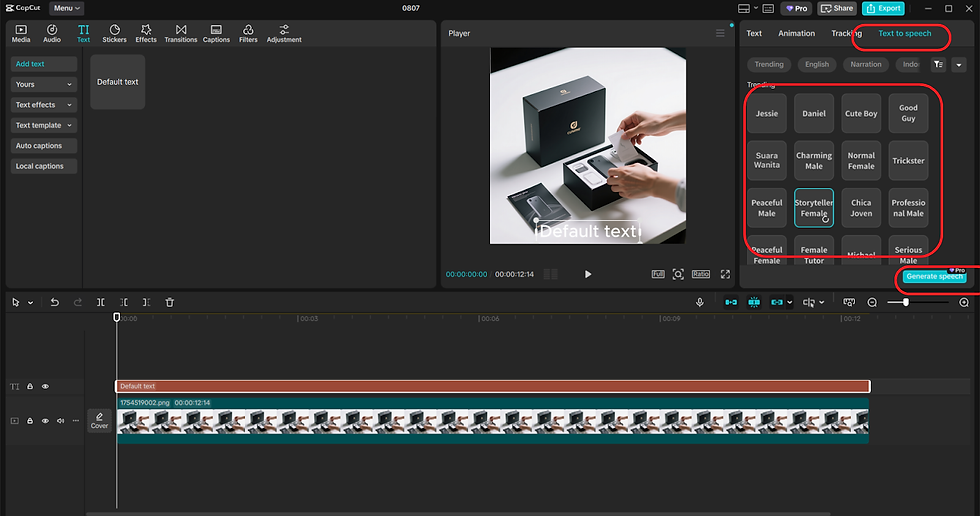Delete left of playhead

click(124, 302)
